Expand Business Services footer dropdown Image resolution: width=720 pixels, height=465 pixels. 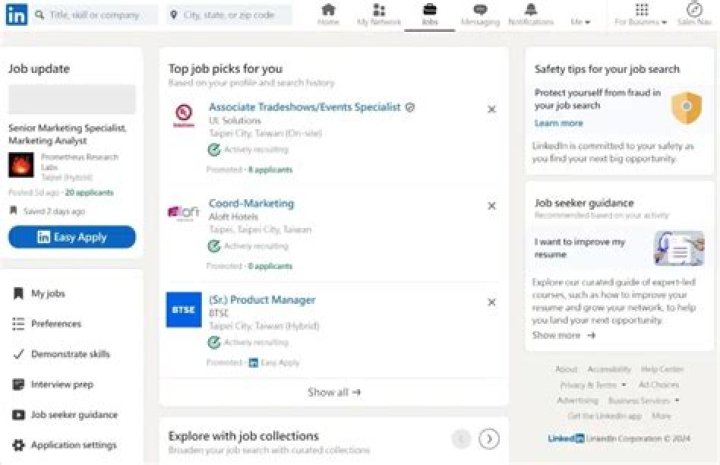643,400
